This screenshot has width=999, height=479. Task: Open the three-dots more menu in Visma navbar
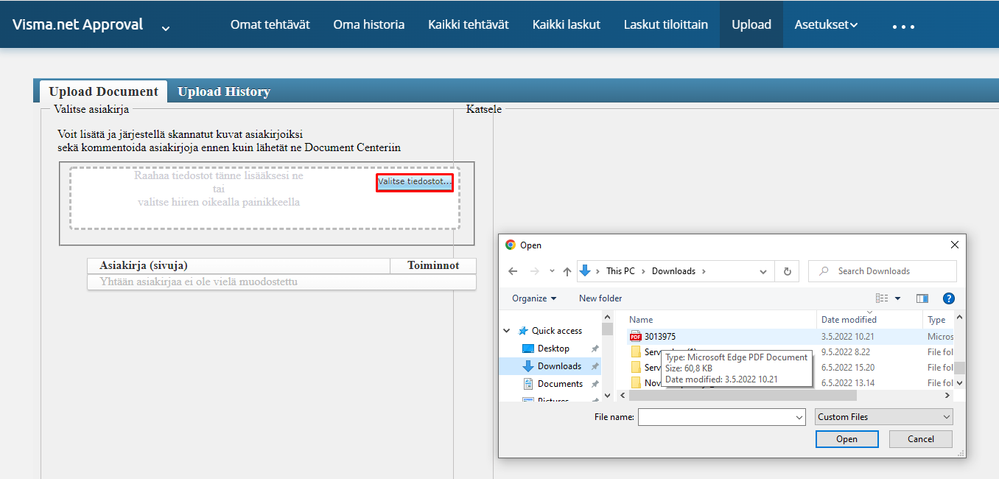903,26
